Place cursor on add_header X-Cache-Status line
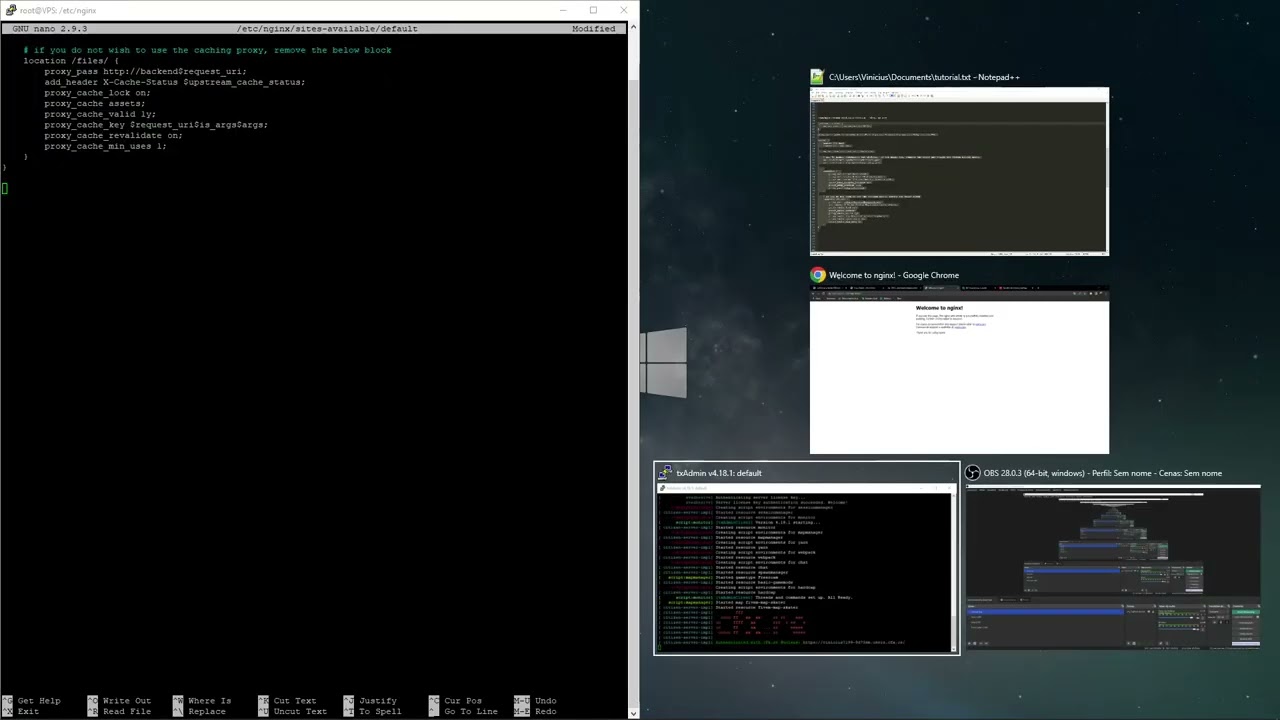The image size is (1280, 720). point(175,82)
